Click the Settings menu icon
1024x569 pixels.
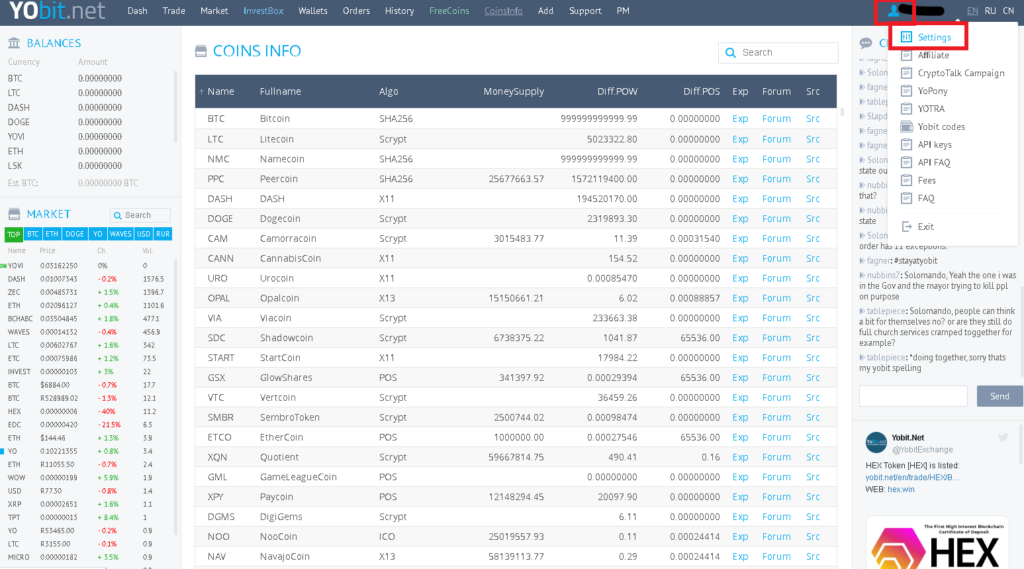[906, 37]
